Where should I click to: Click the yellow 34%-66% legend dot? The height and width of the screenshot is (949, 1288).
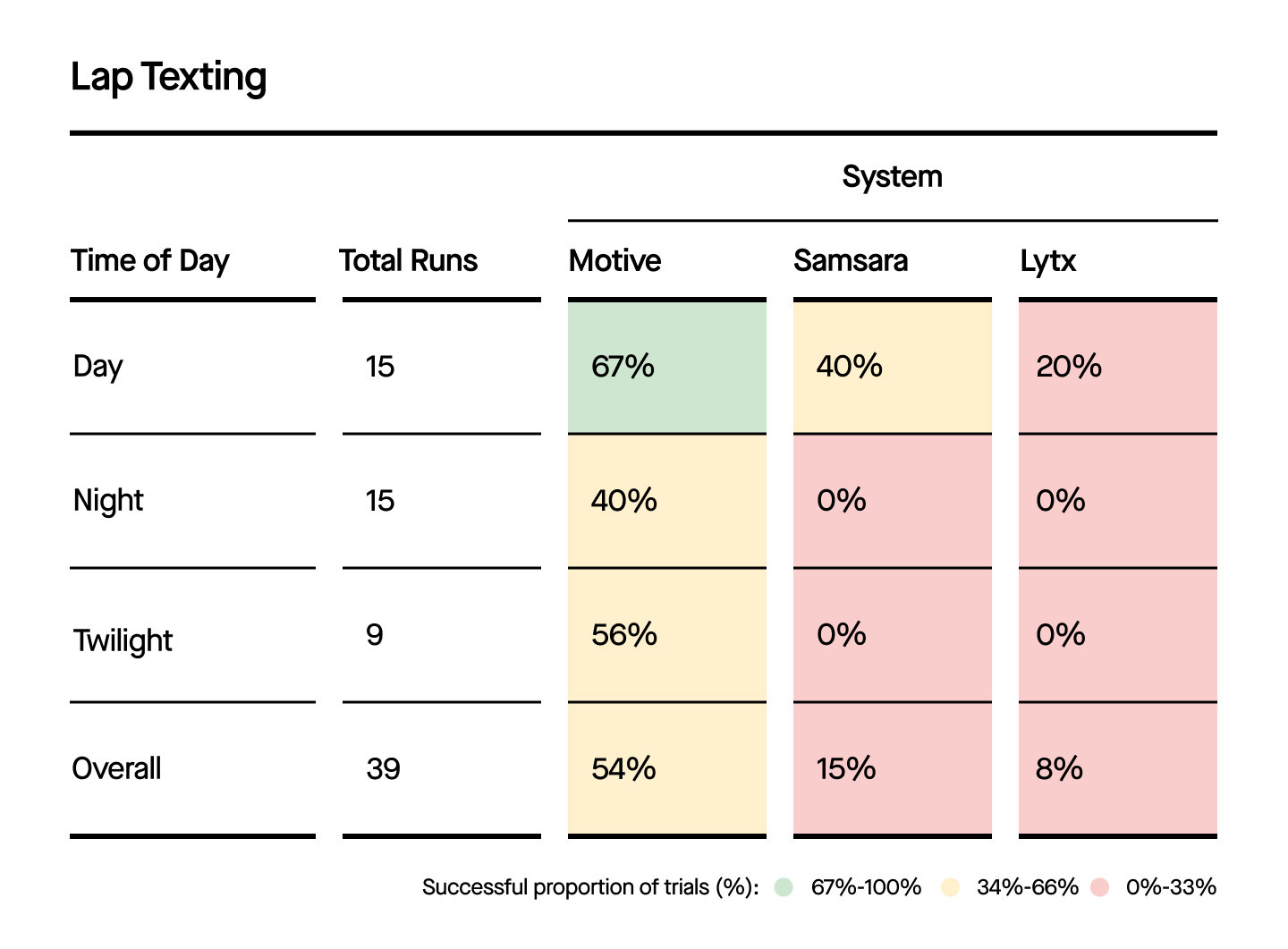[x=950, y=887]
